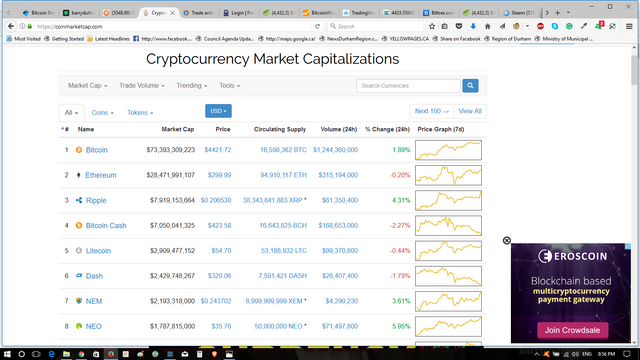This screenshot has height=360, width=640.
Task: Open the Ethereum coin link
Action: 101,175
